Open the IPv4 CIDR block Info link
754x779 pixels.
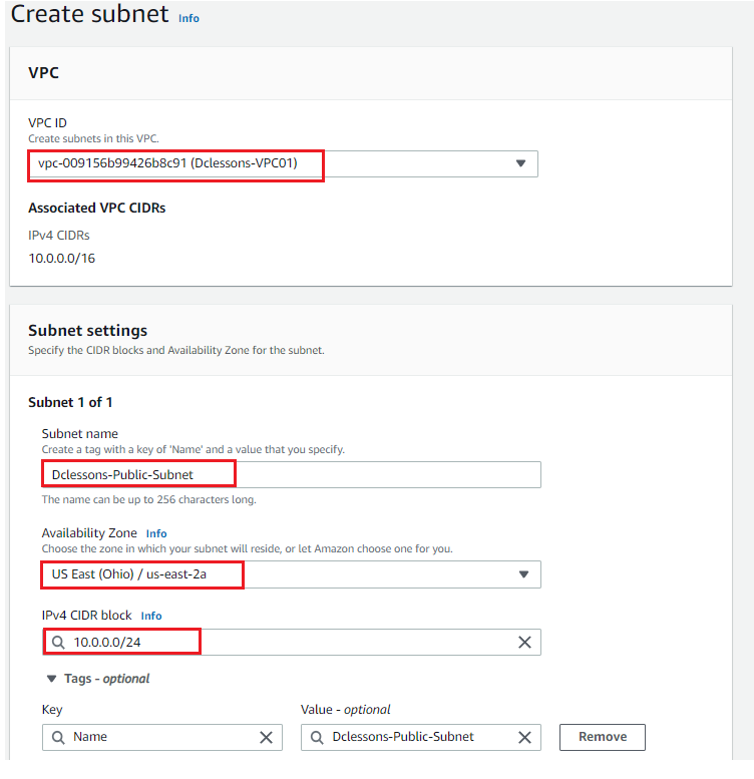coord(151,616)
